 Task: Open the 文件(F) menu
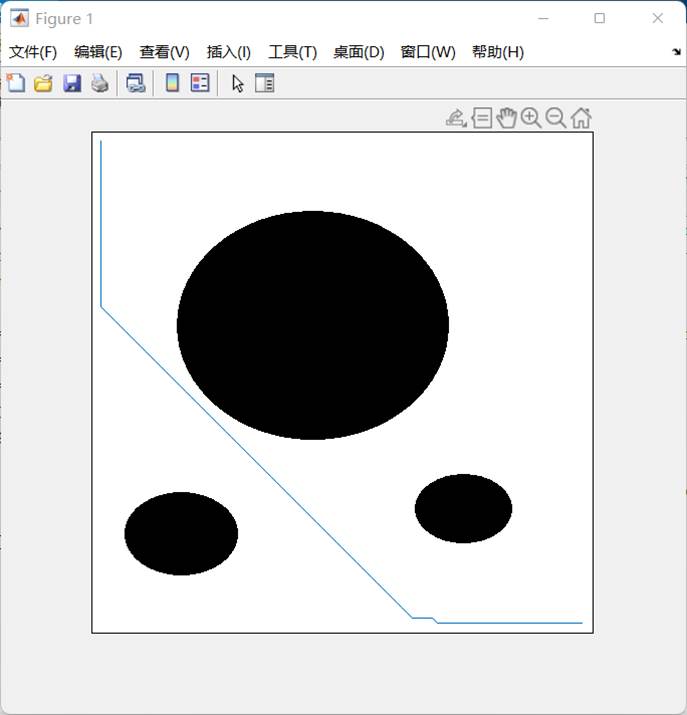33,52
